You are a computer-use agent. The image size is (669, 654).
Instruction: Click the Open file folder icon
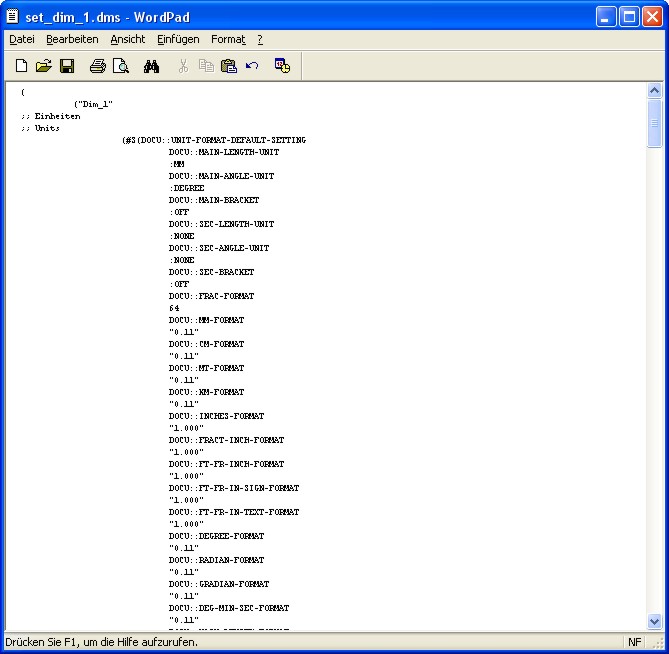[x=44, y=66]
